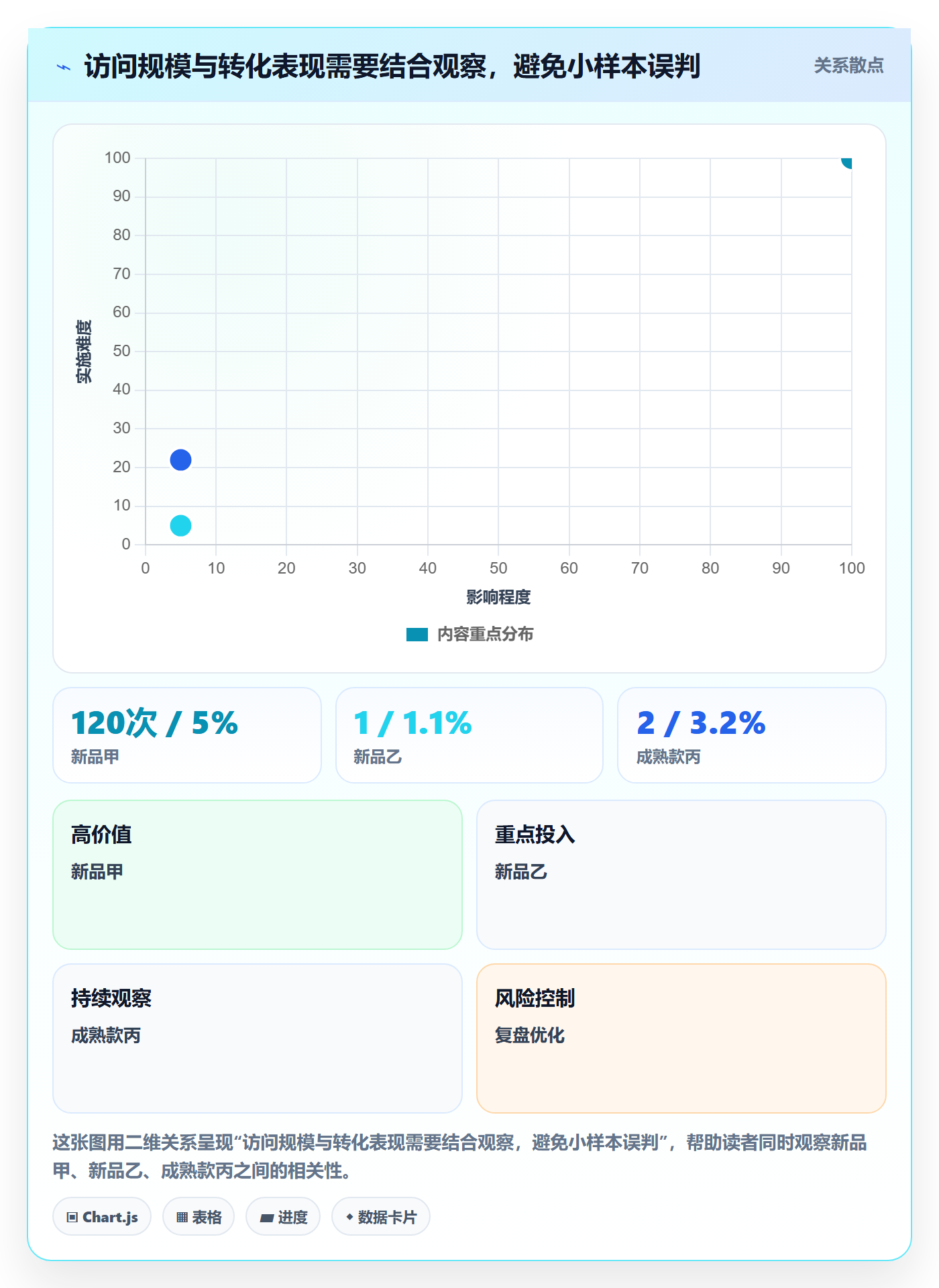
Task: Select the 高价值 quadrant card
Action: pos(258,875)
